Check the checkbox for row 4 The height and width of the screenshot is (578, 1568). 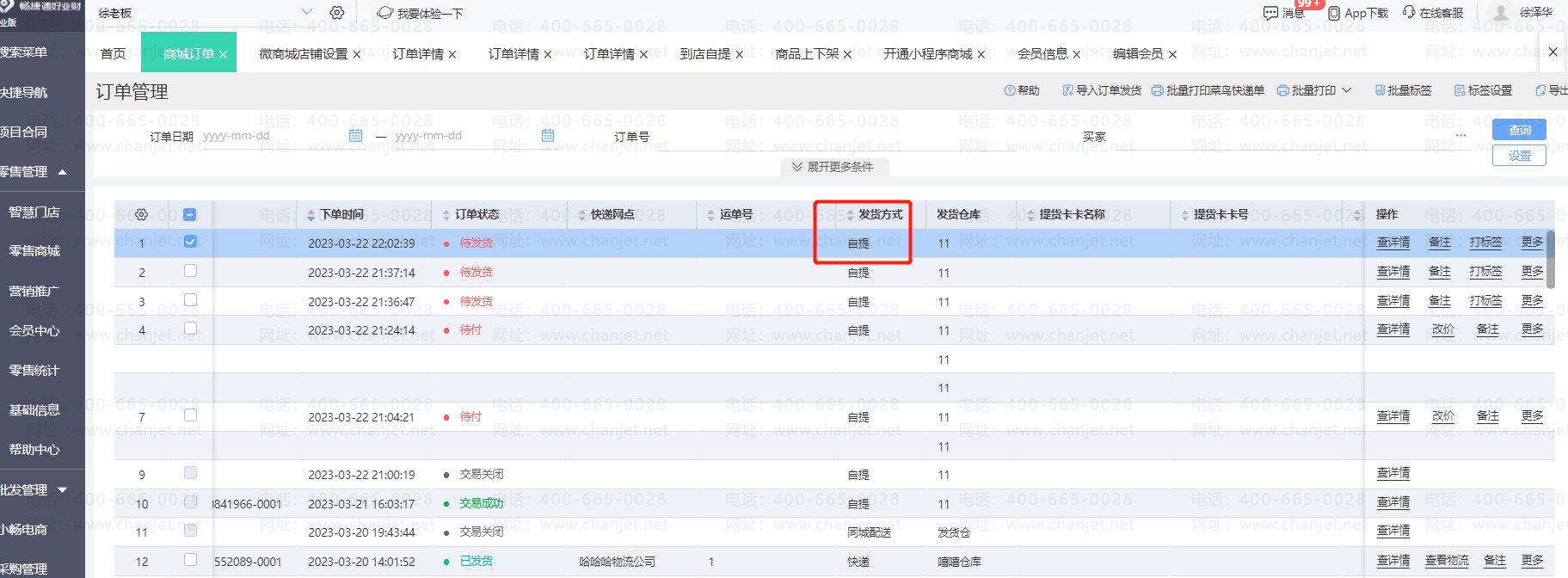pos(190,329)
